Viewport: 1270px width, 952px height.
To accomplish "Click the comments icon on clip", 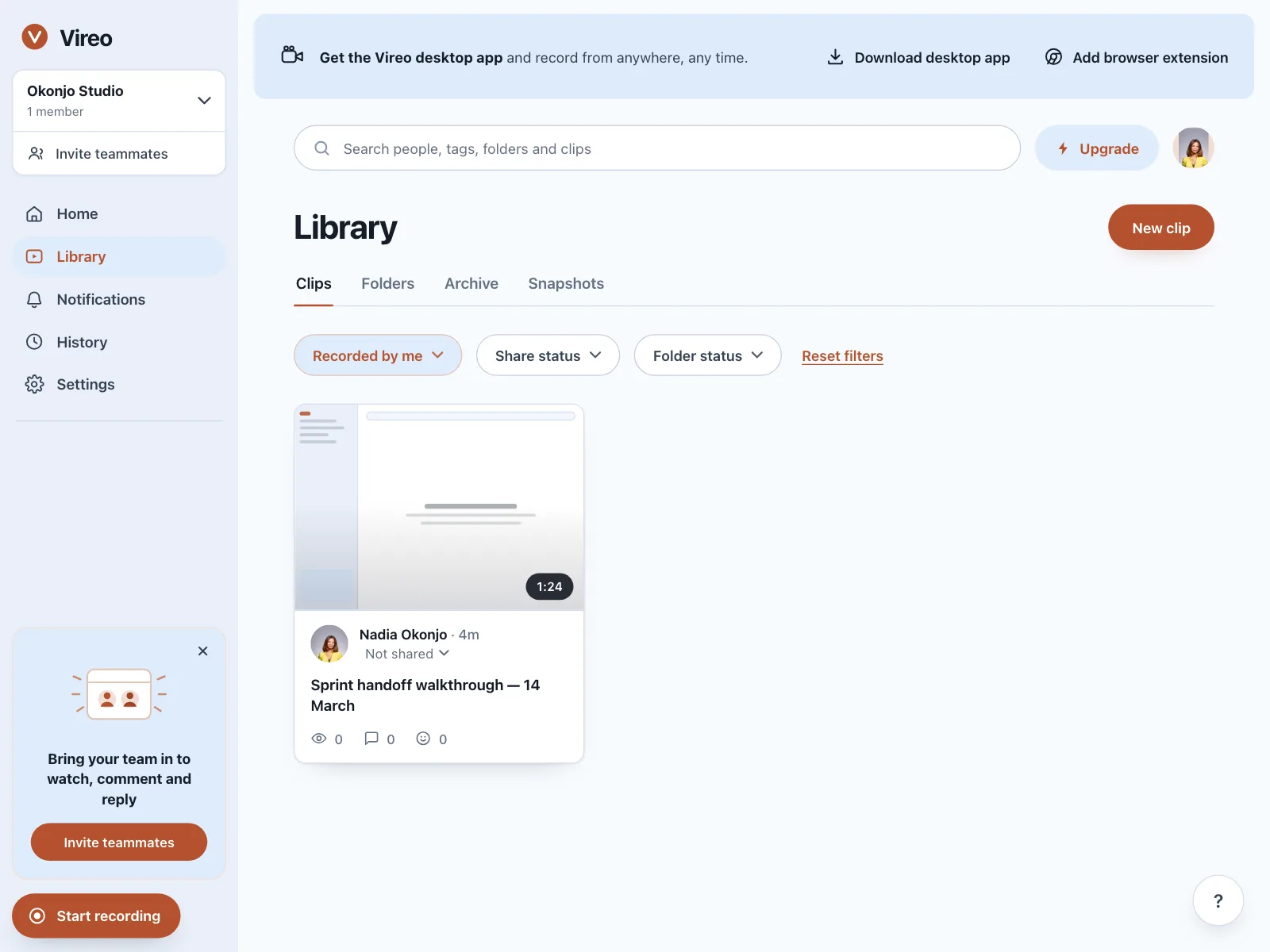I will [371, 739].
